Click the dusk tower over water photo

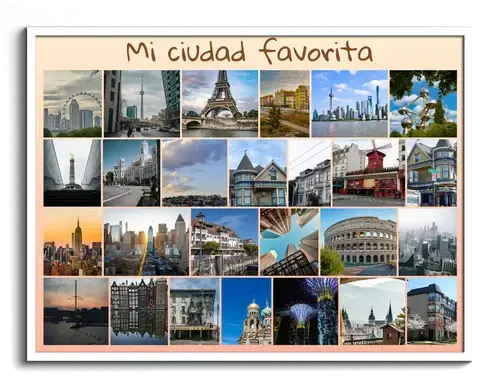click(76, 311)
